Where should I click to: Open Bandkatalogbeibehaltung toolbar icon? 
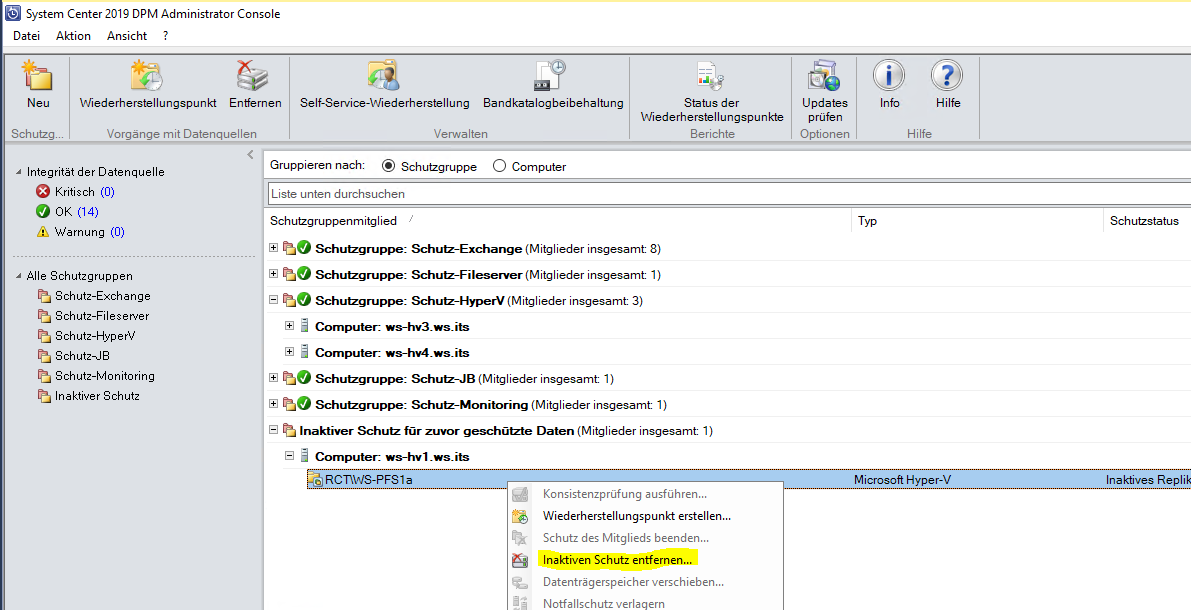550,76
